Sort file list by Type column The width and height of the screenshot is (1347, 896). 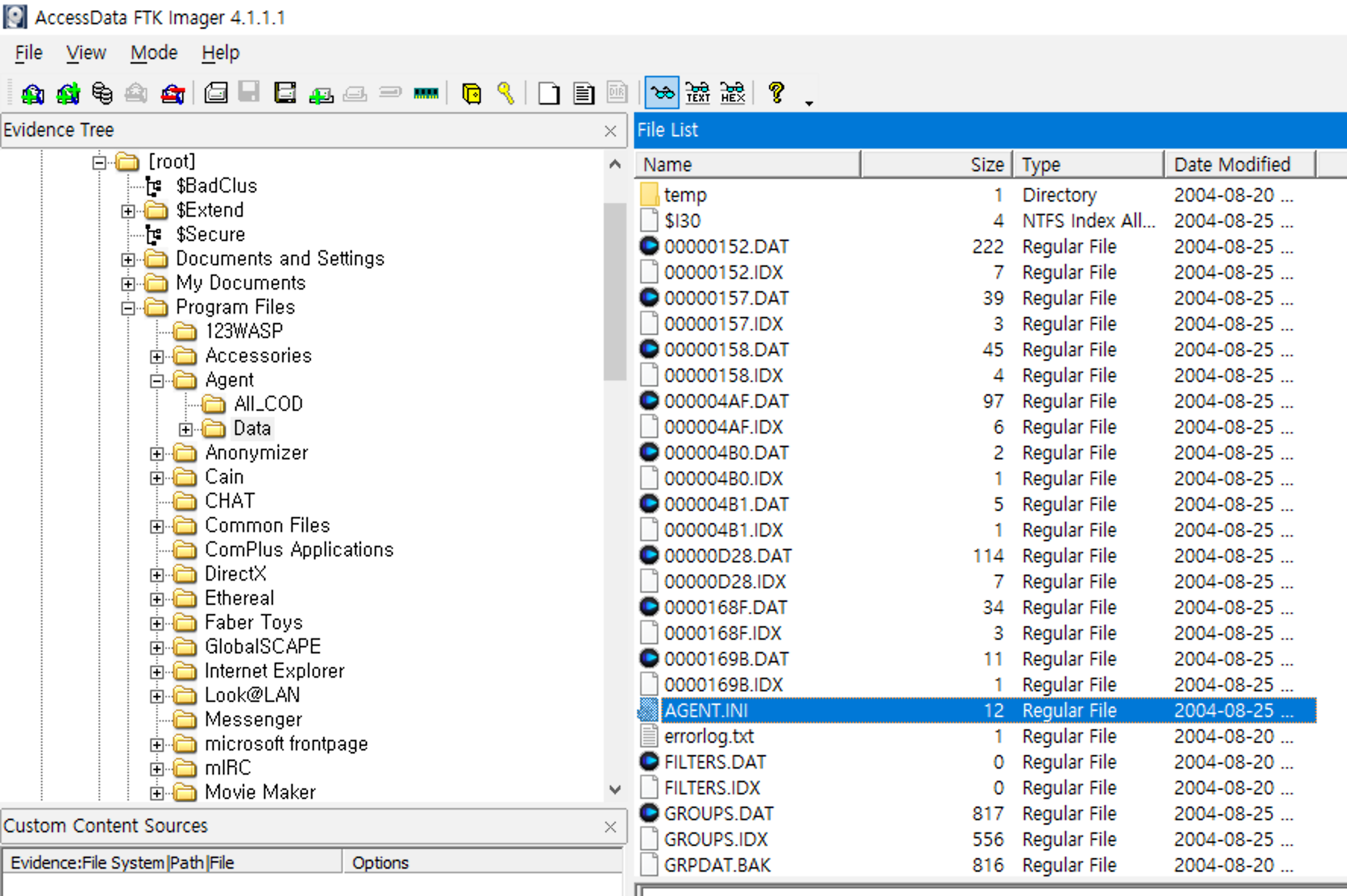(1088, 164)
